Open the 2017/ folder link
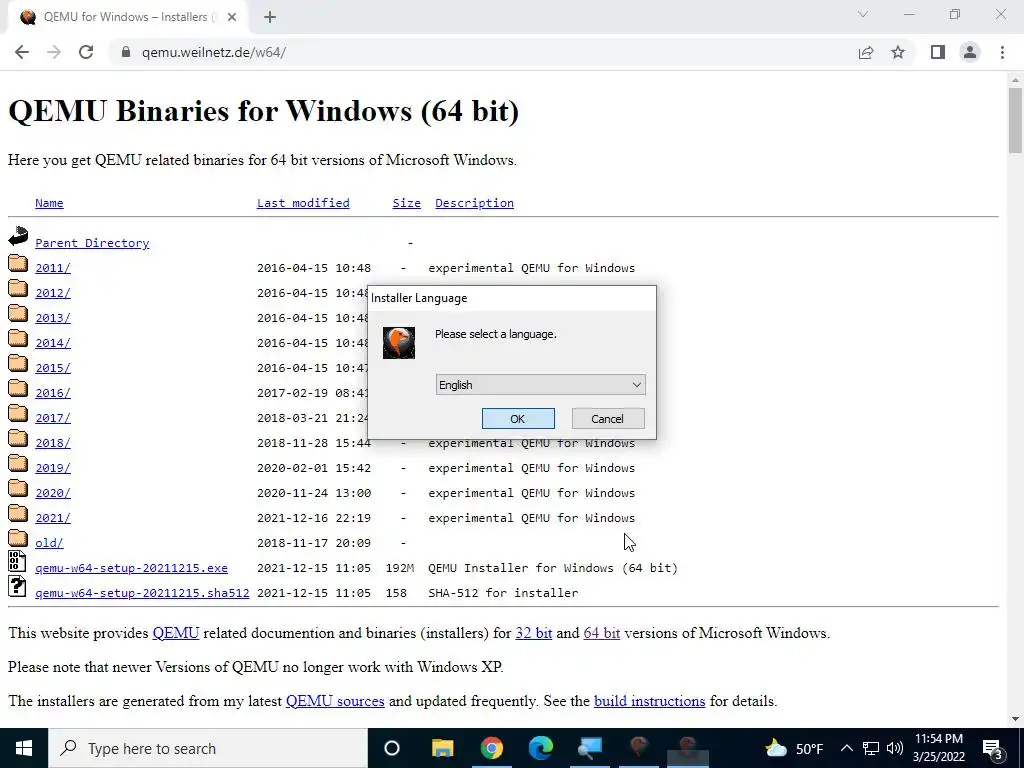 [x=53, y=418]
